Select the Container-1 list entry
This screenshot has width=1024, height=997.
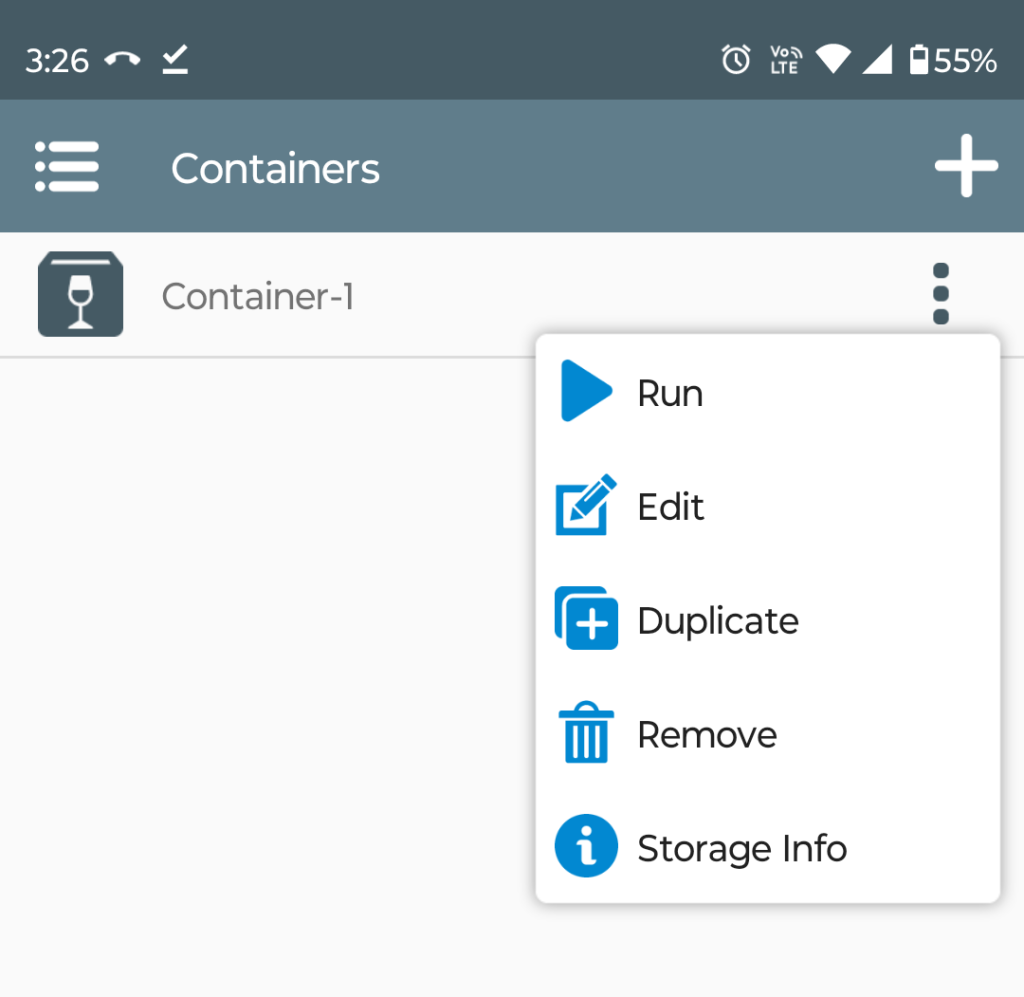(x=257, y=293)
